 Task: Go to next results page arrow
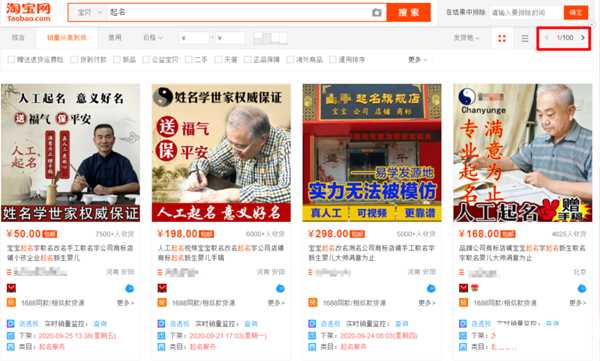[583, 38]
